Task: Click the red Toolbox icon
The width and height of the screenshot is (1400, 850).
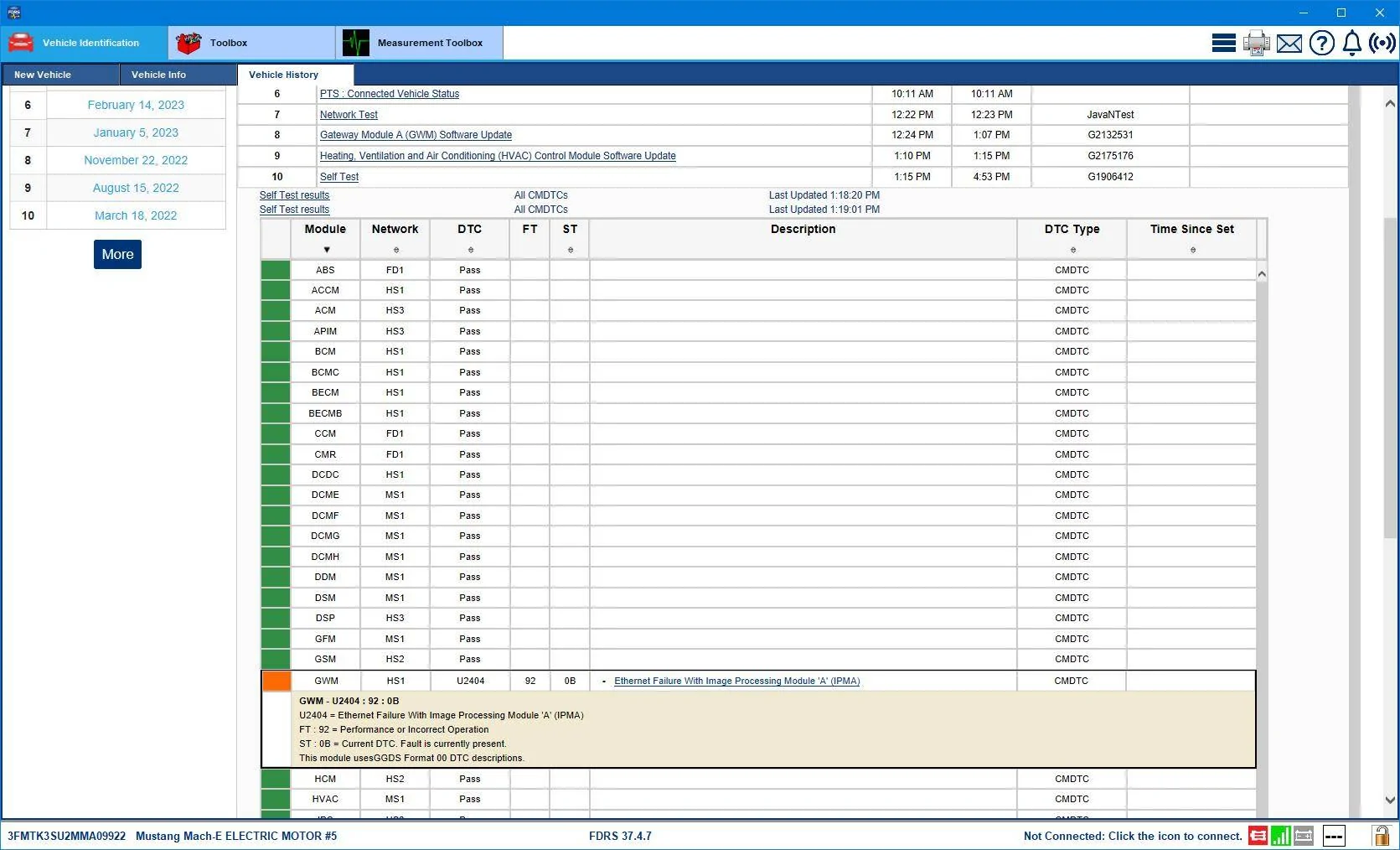Action: (x=189, y=43)
